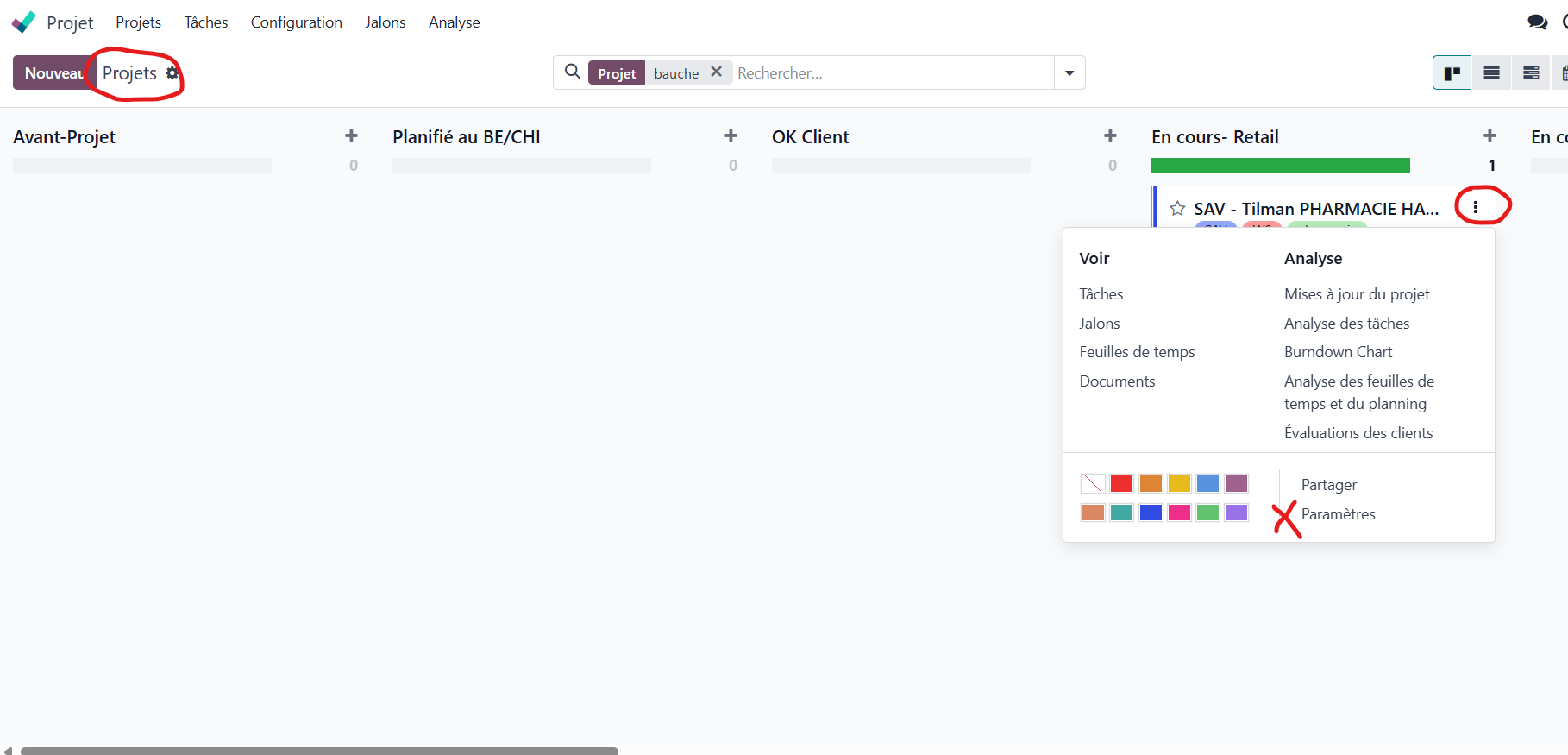Viewport: 1568px width, 755px height.
Task: Add a project to OK Client column
Action: coord(1110,136)
